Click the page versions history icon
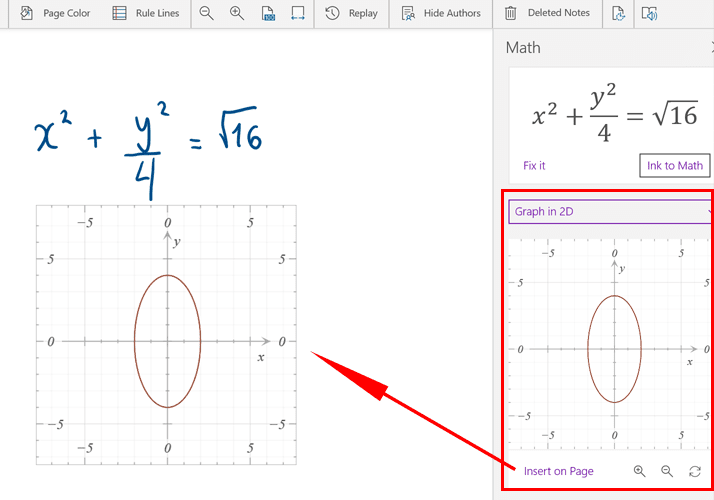 click(x=619, y=13)
